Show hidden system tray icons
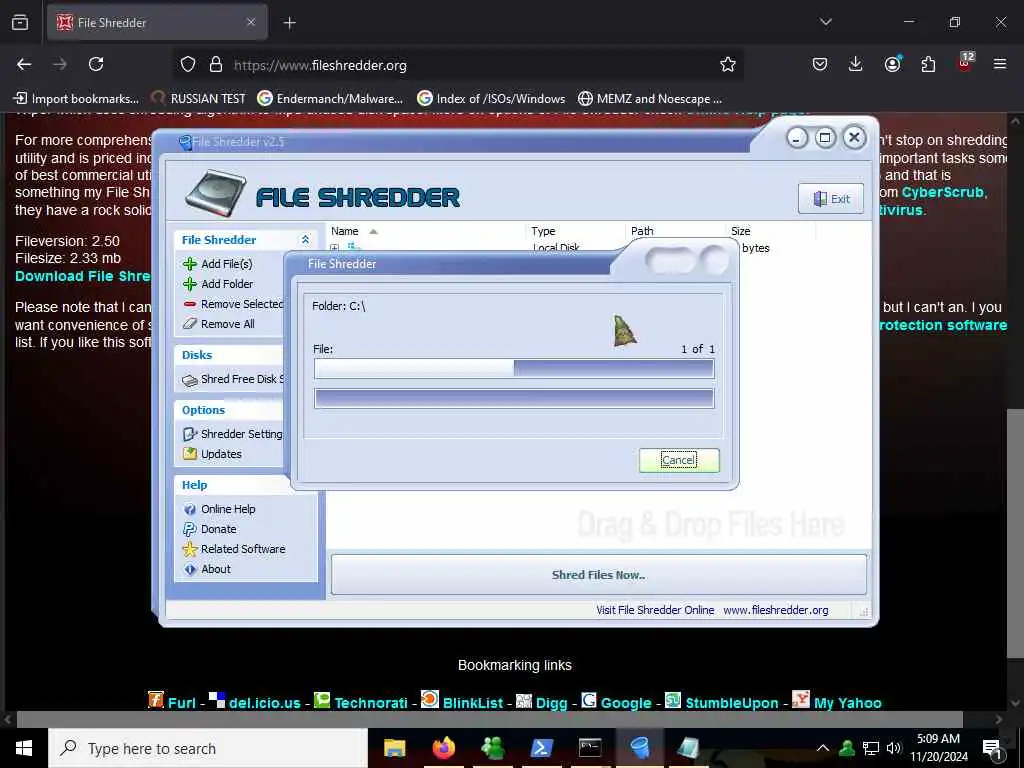Screen dimensions: 1024x768 coord(823,748)
